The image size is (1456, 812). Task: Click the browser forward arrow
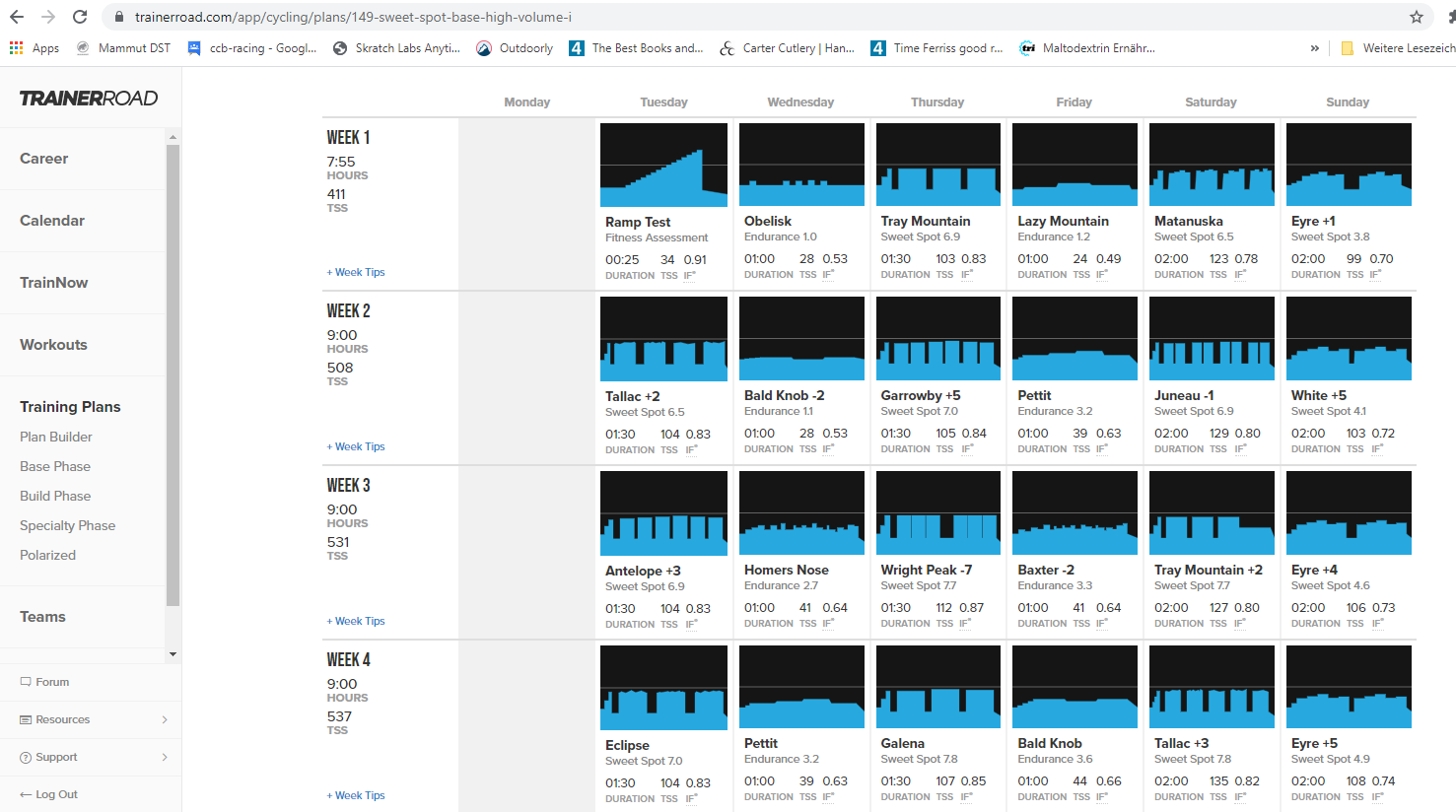coord(48,17)
